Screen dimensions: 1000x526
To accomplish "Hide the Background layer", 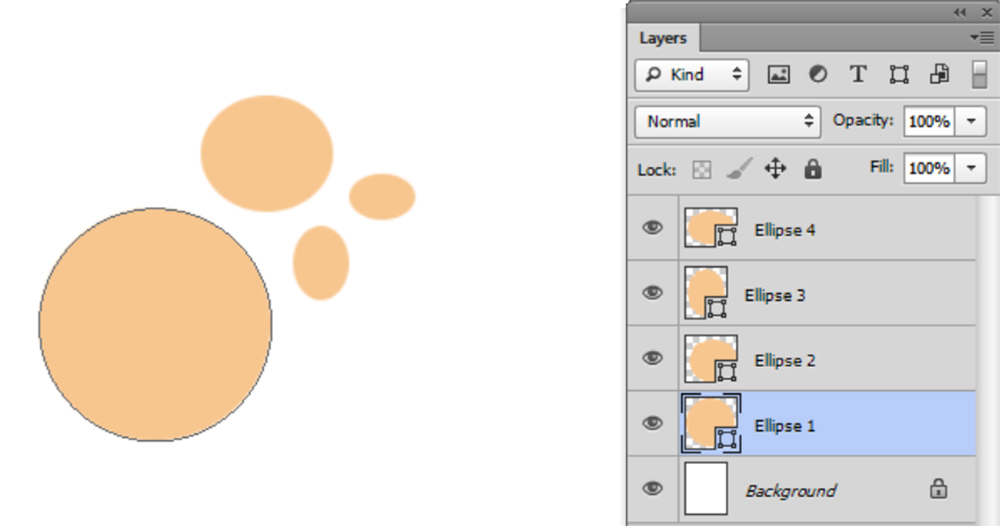I will point(652,488).
